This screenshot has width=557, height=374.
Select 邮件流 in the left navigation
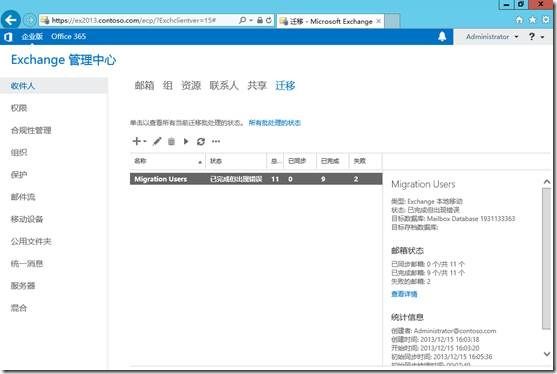(x=23, y=197)
